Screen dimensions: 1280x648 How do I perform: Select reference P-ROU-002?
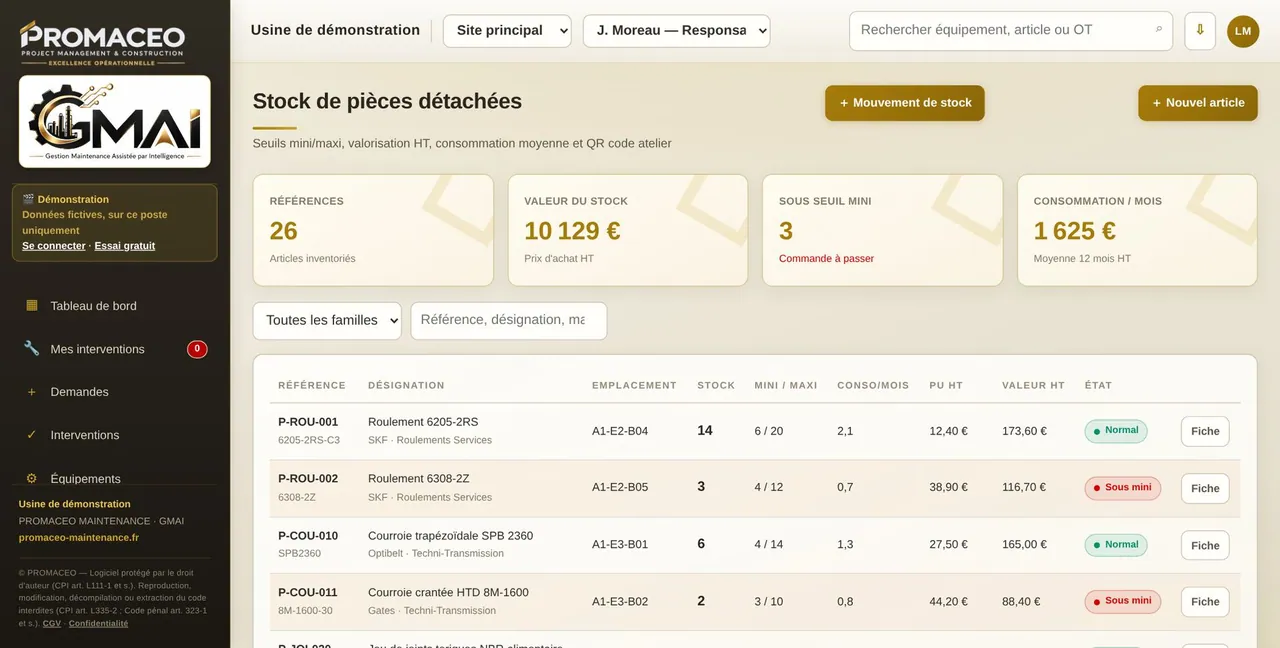(x=308, y=479)
